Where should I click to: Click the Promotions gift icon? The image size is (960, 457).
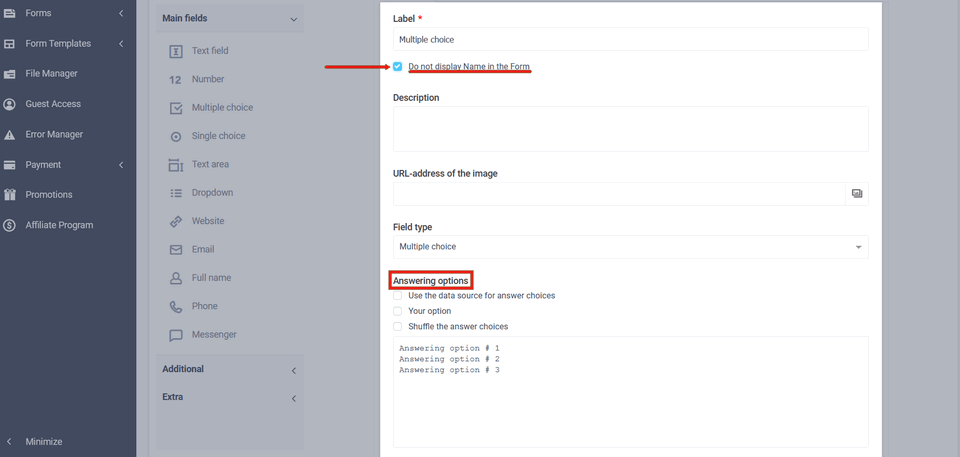click(x=9, y=195)
